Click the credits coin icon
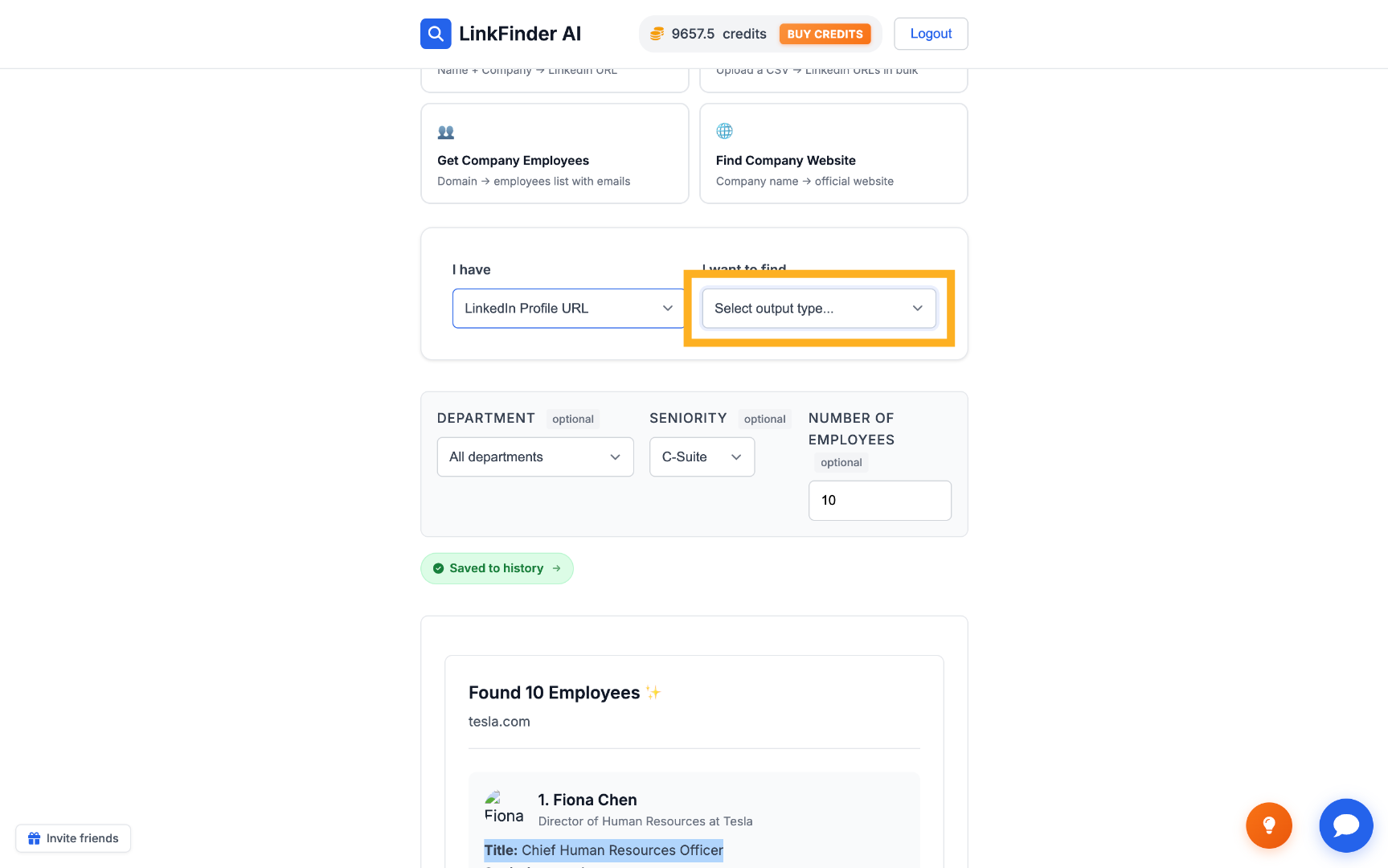This screenshot has width=1388, height=868. click(657, 34)
